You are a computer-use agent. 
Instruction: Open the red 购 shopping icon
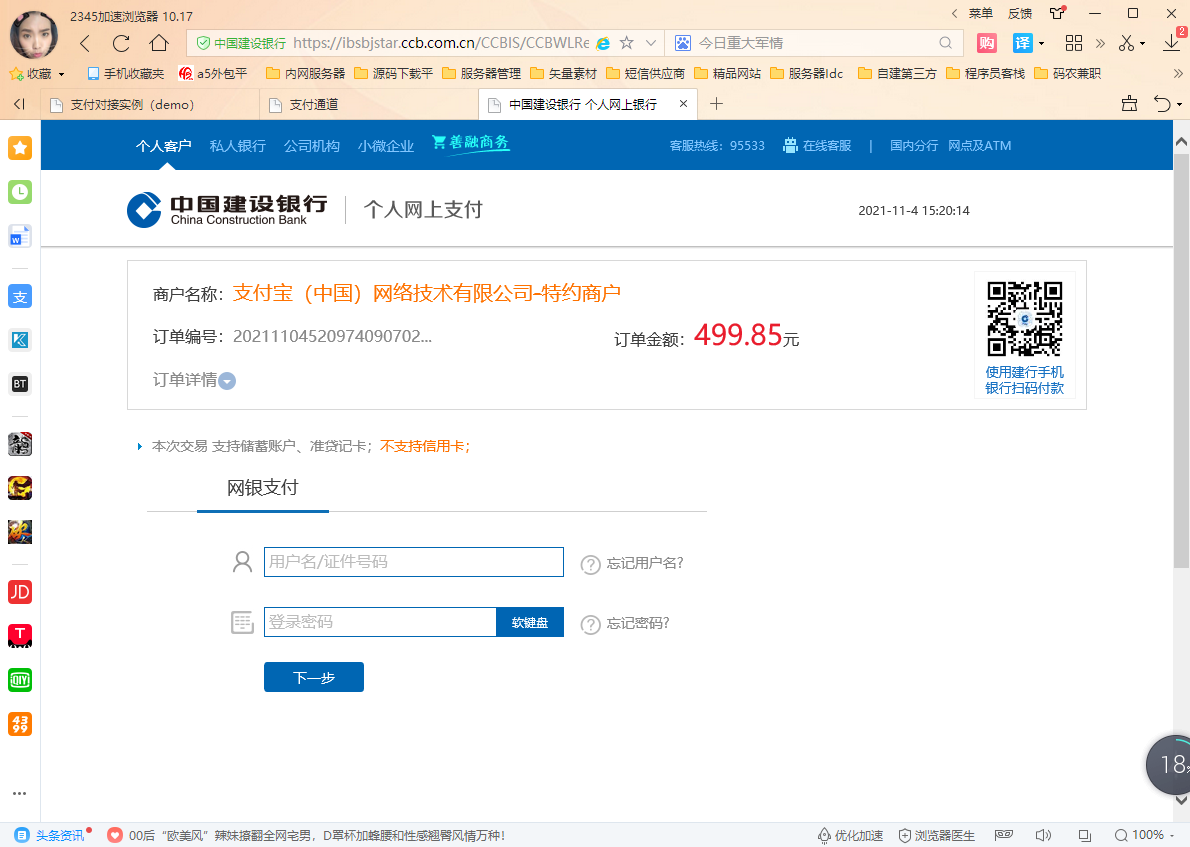point(987,43)
